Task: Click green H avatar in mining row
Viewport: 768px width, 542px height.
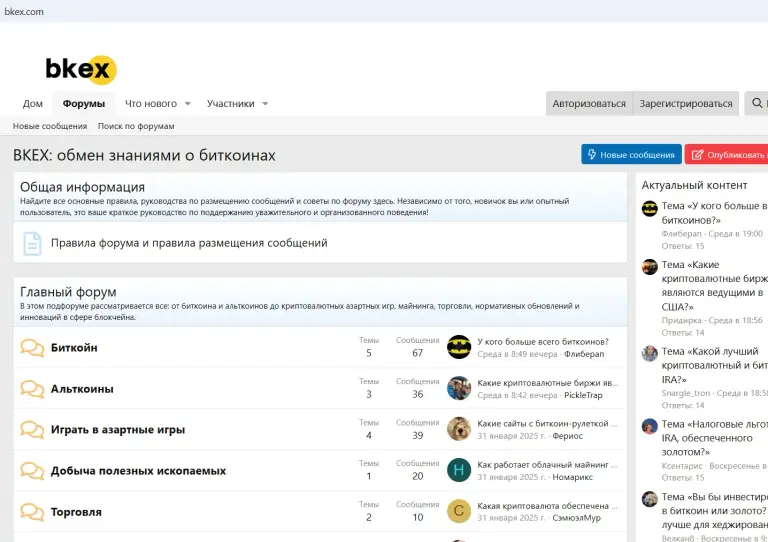Action: [x=459, y=470]
